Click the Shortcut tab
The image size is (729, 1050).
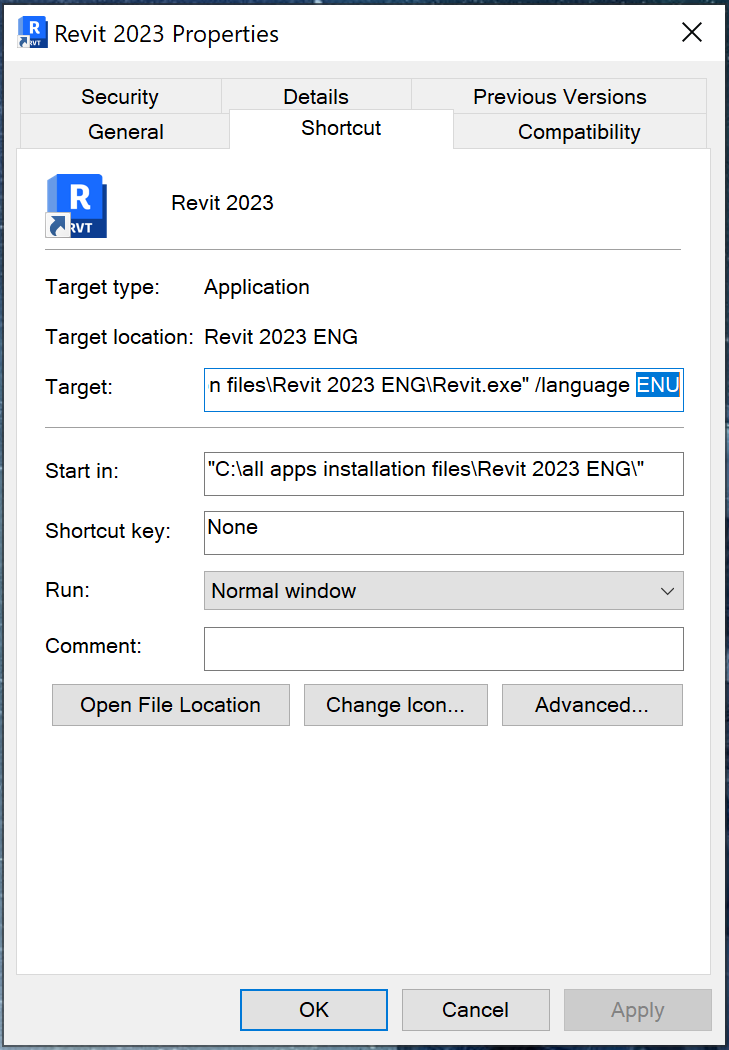click(341, 129)
